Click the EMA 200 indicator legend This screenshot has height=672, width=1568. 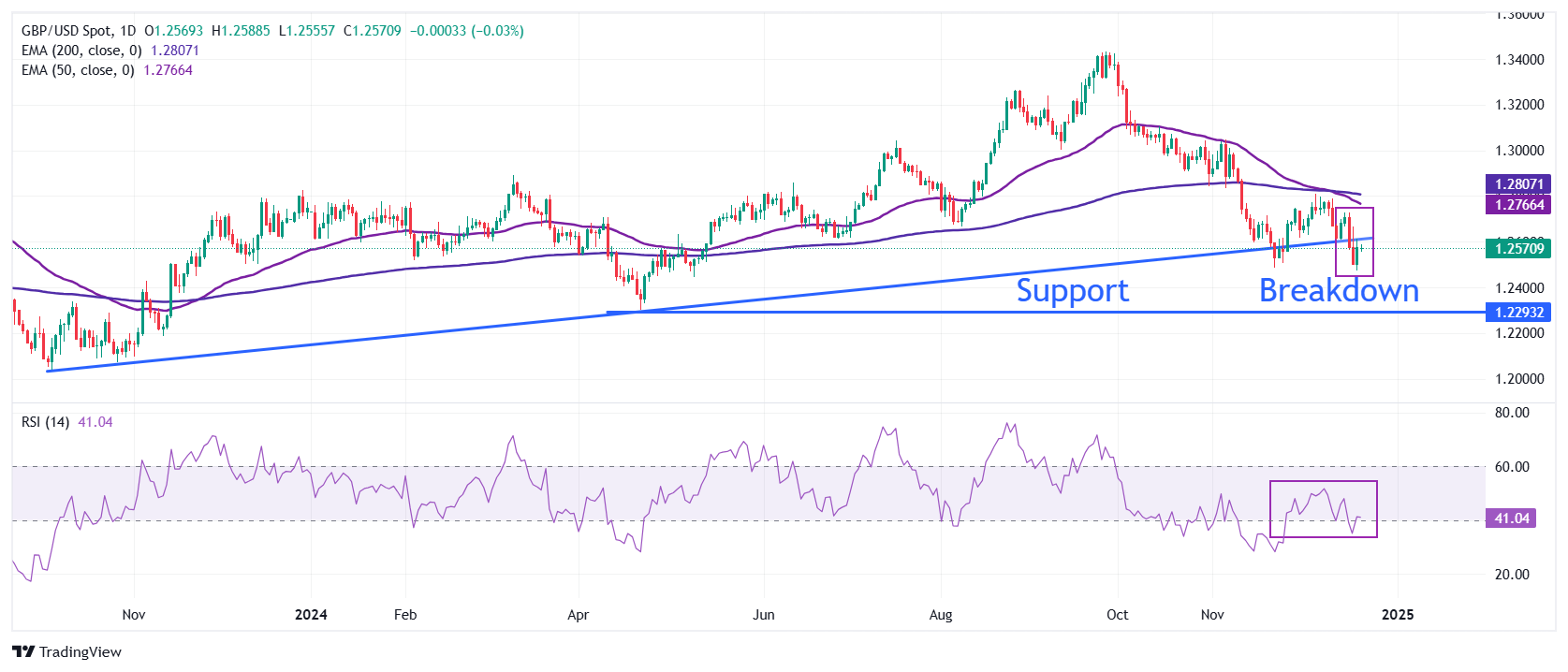tap(81, 51)
